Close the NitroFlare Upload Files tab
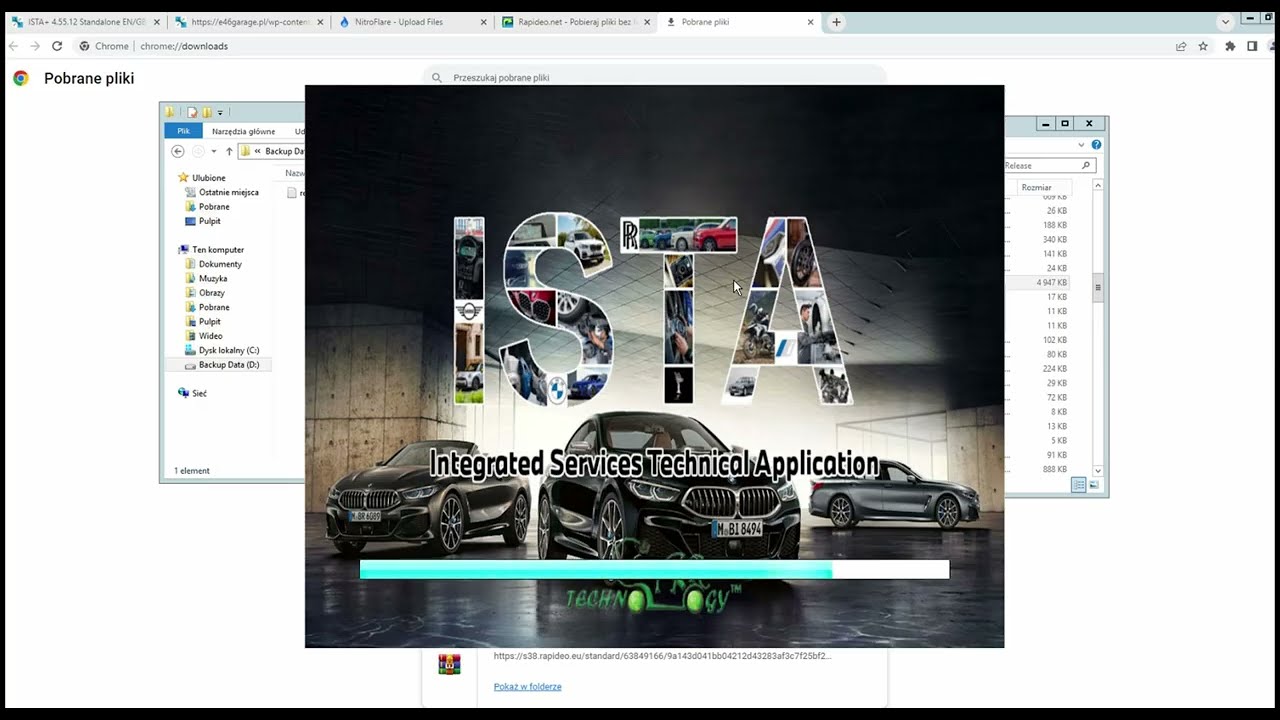The width and height of the screenshot is (1280, 720). point(484,22)
